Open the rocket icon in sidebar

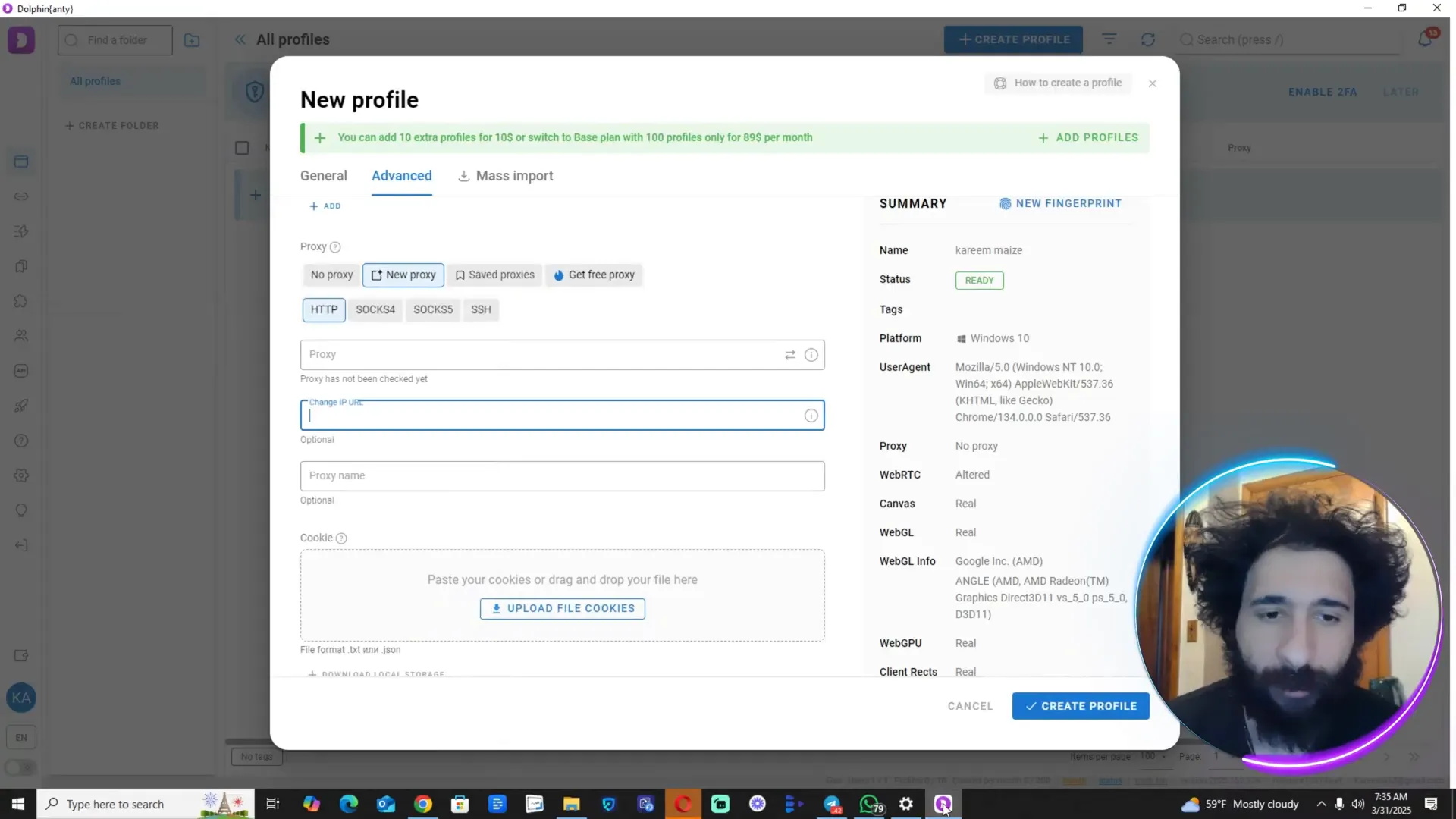point(21,406)
